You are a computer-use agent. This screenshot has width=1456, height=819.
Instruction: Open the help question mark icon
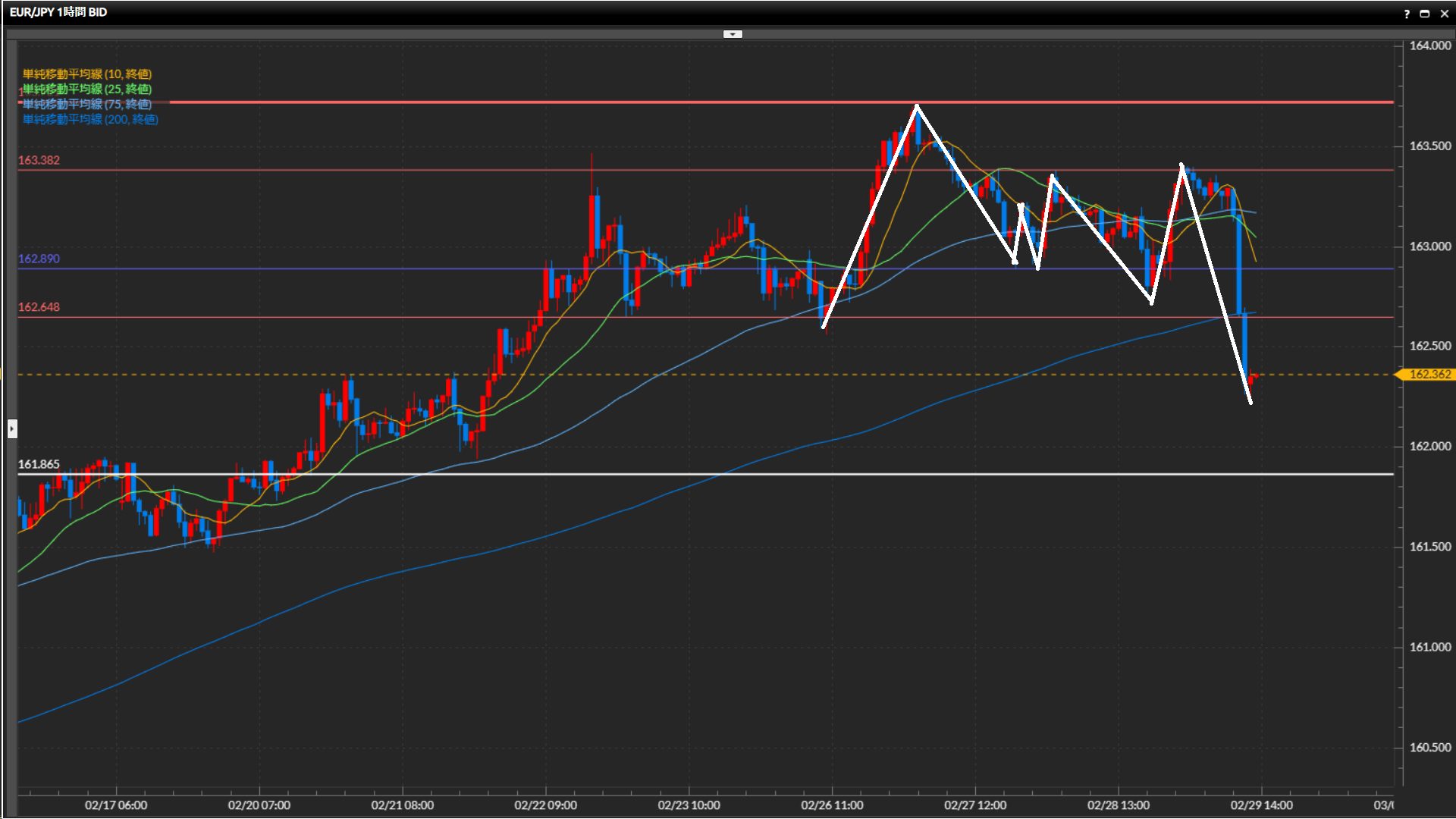tap(1407, 14)
